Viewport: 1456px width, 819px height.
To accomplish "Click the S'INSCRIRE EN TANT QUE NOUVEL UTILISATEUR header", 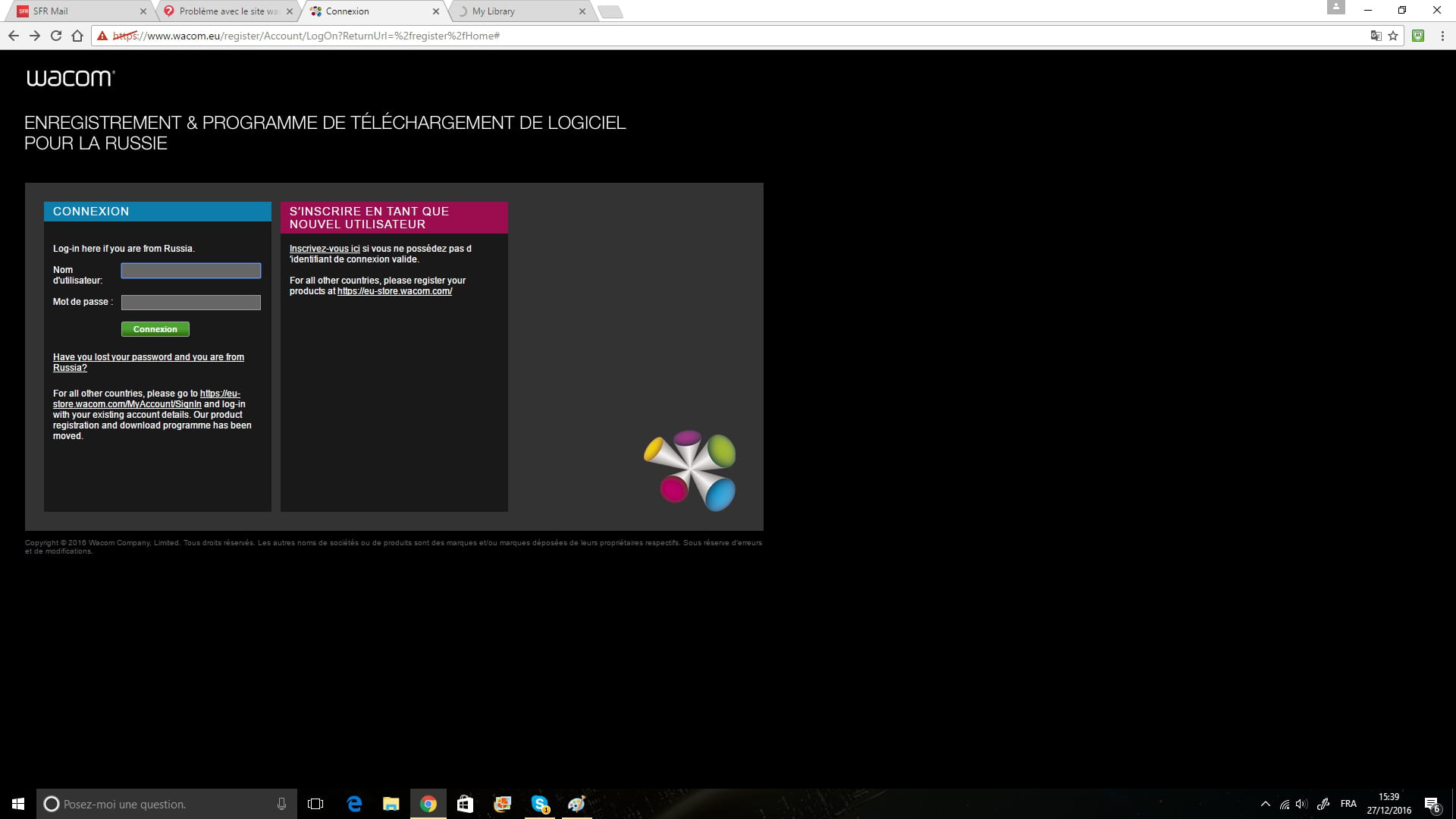I will click(x=394, y=218).
